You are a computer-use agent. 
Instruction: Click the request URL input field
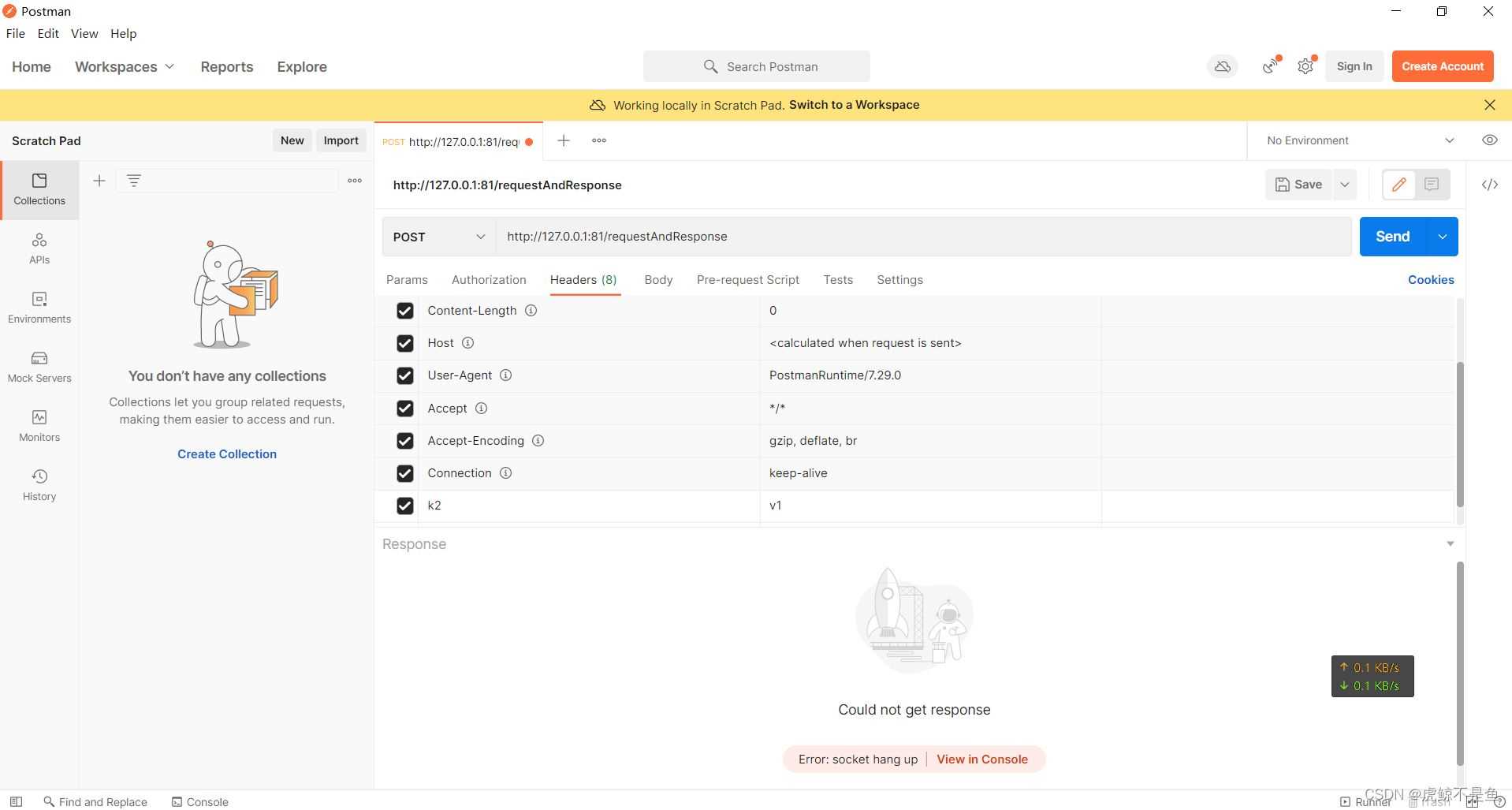922,237
